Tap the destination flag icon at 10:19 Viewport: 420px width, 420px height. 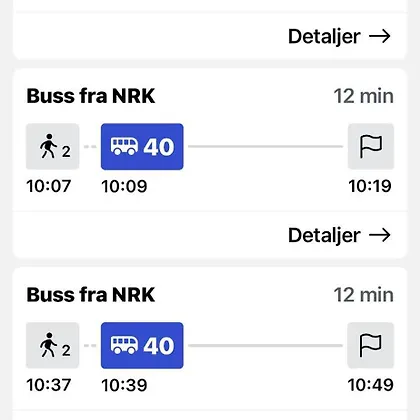click(371, 146)
